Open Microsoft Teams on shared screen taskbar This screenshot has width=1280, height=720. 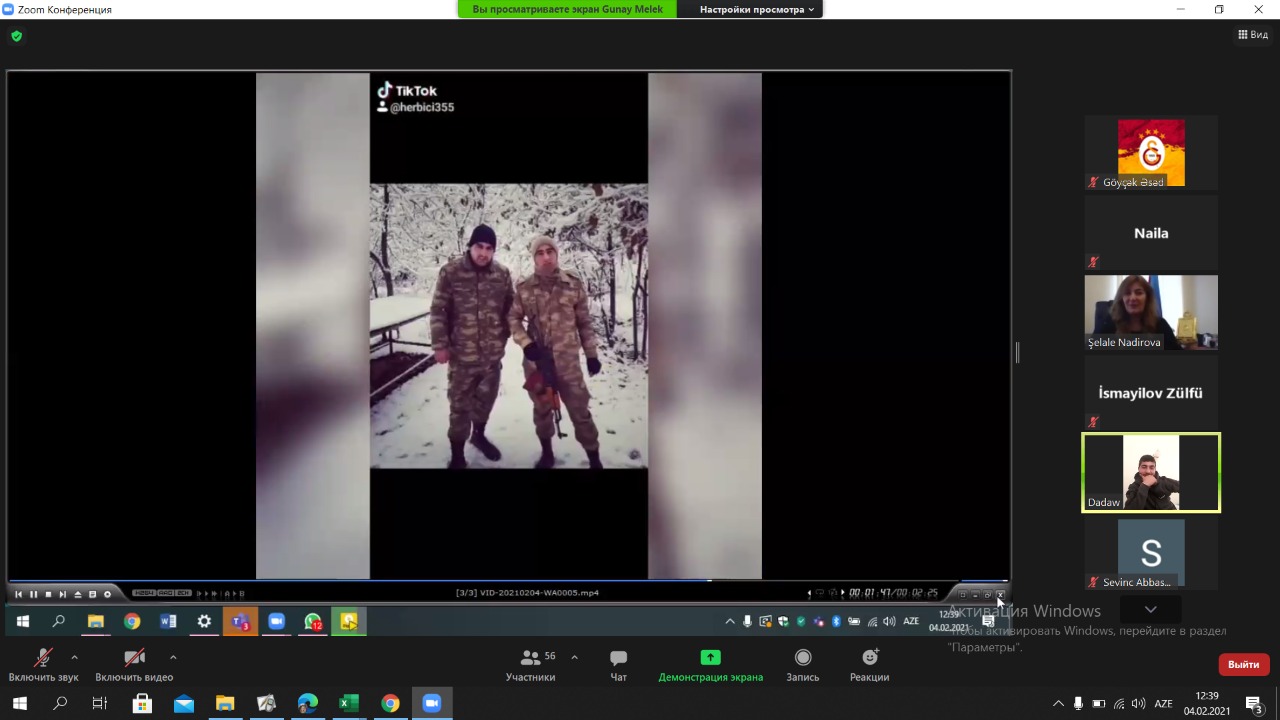click(x=240, y=621)
